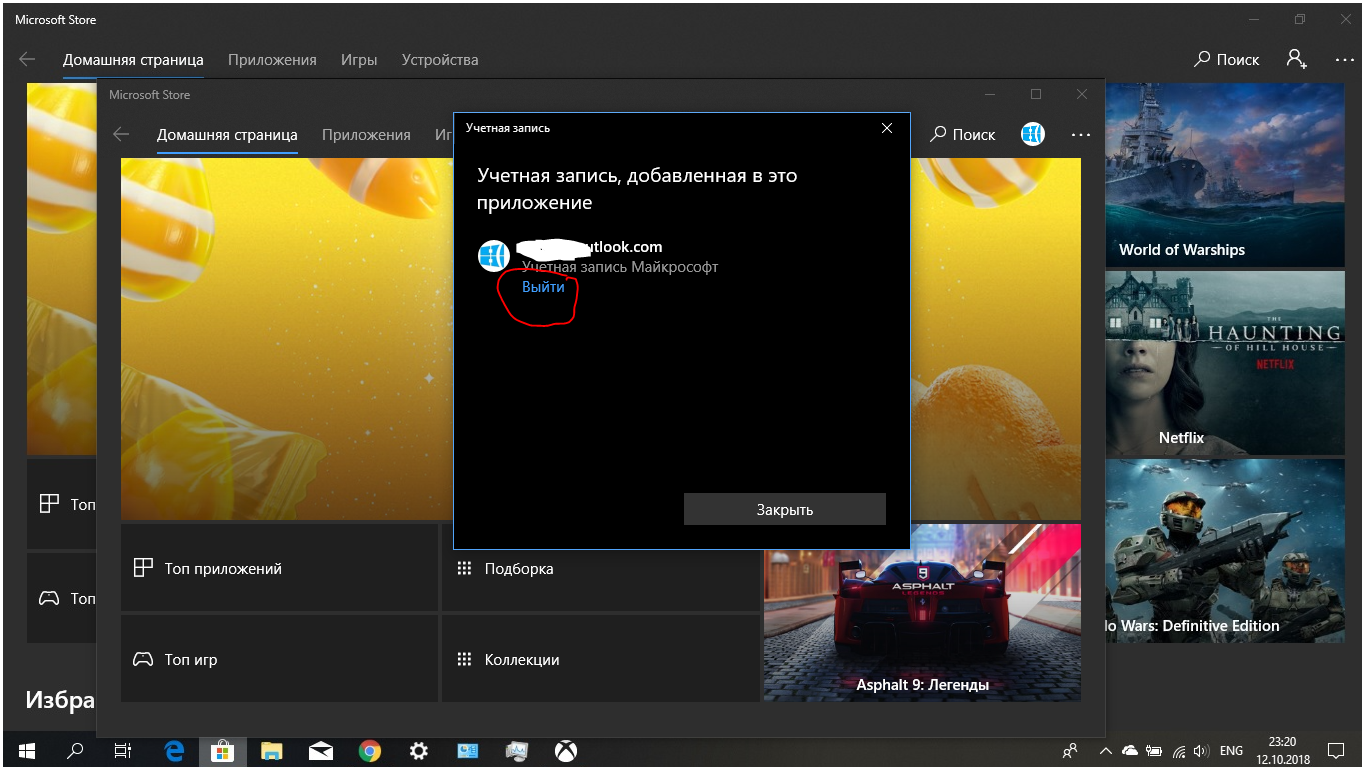Open Asphalt 9: Легенды game tile

pos(922,612)
